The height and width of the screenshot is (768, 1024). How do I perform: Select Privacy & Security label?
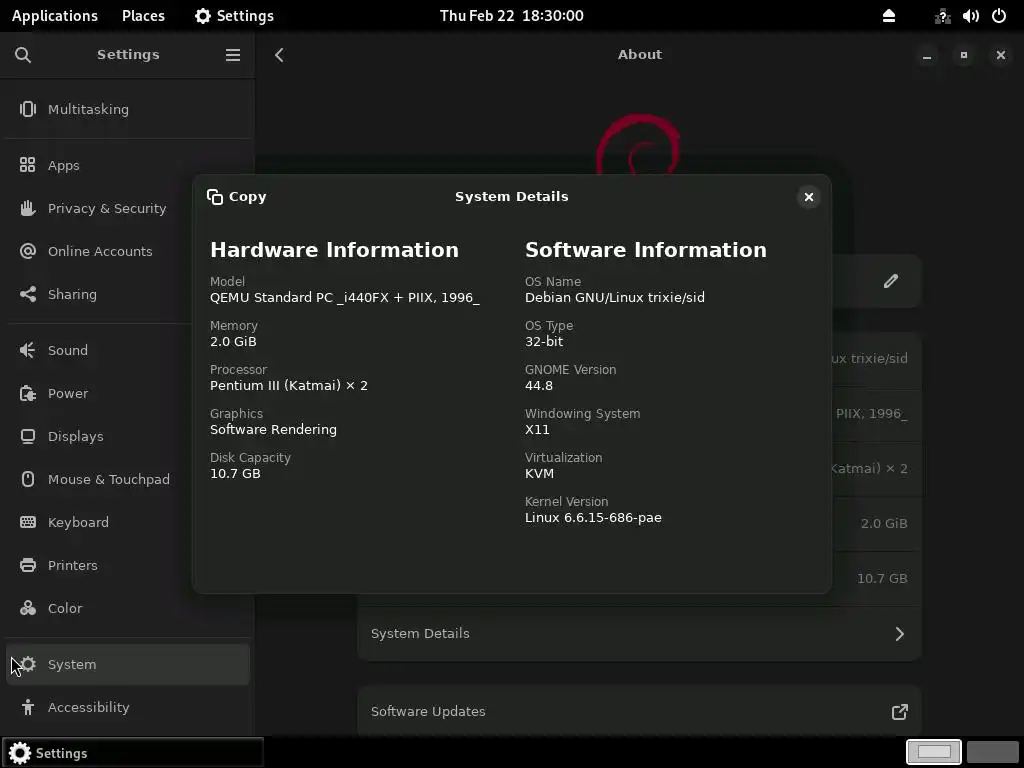pyautogui.click(x=107, y=208)
